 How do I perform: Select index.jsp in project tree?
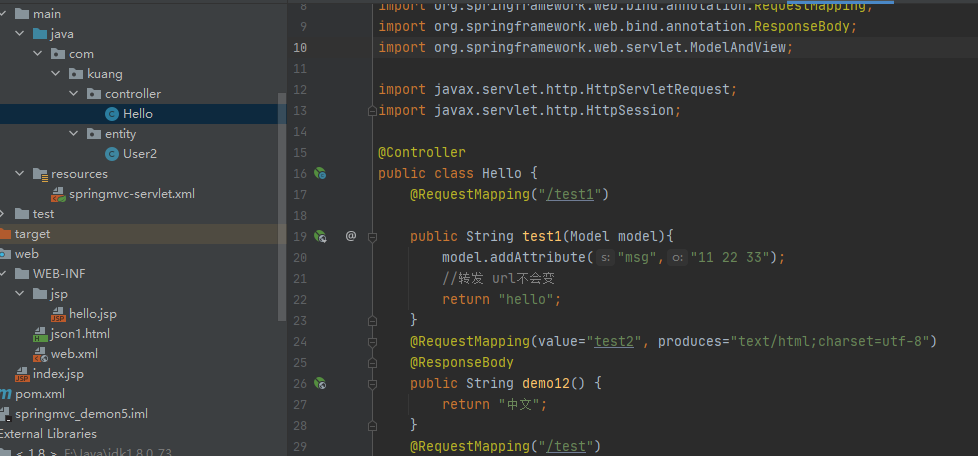(58, 374)
